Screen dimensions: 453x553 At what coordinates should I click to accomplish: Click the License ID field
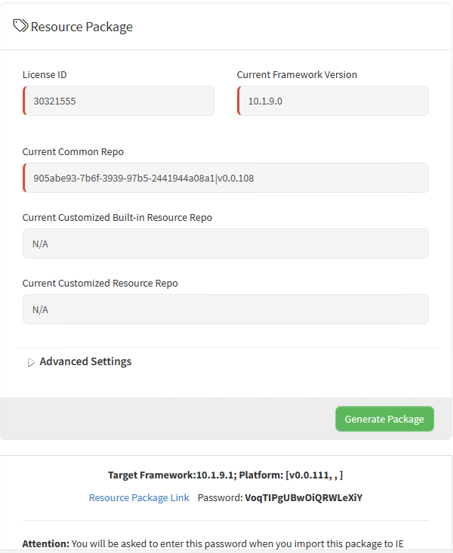pos(119,101)
